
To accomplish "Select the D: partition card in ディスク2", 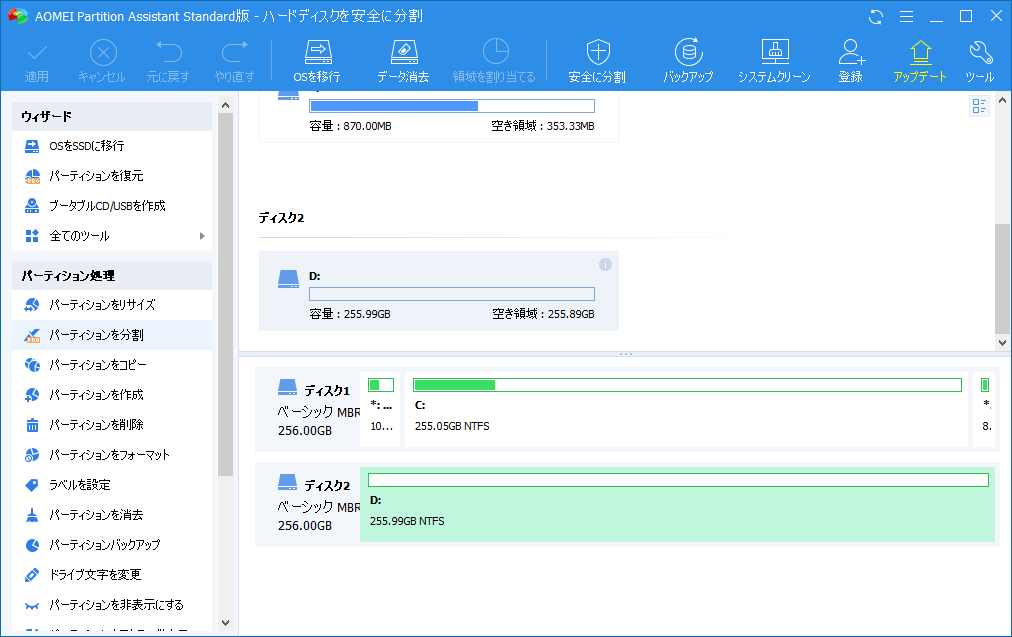I will [439, 291].
